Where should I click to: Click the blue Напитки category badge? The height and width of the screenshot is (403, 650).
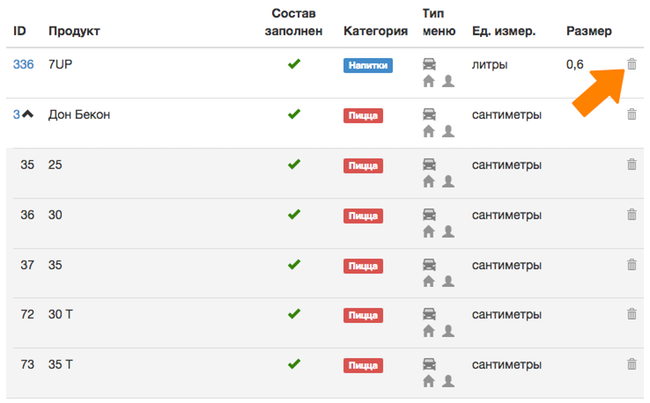pos(368,65)
